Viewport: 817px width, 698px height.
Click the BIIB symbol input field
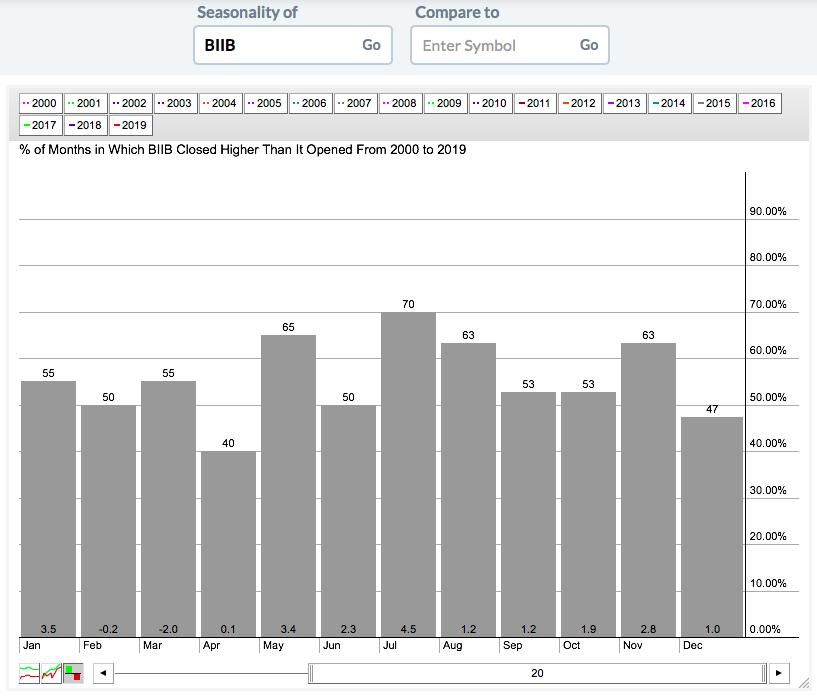[293, 45]
